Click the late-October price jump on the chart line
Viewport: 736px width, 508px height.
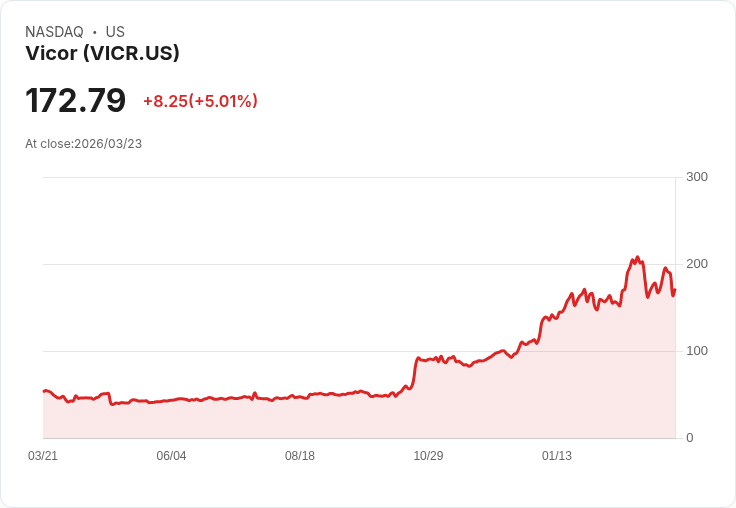(x=415, y=372)
